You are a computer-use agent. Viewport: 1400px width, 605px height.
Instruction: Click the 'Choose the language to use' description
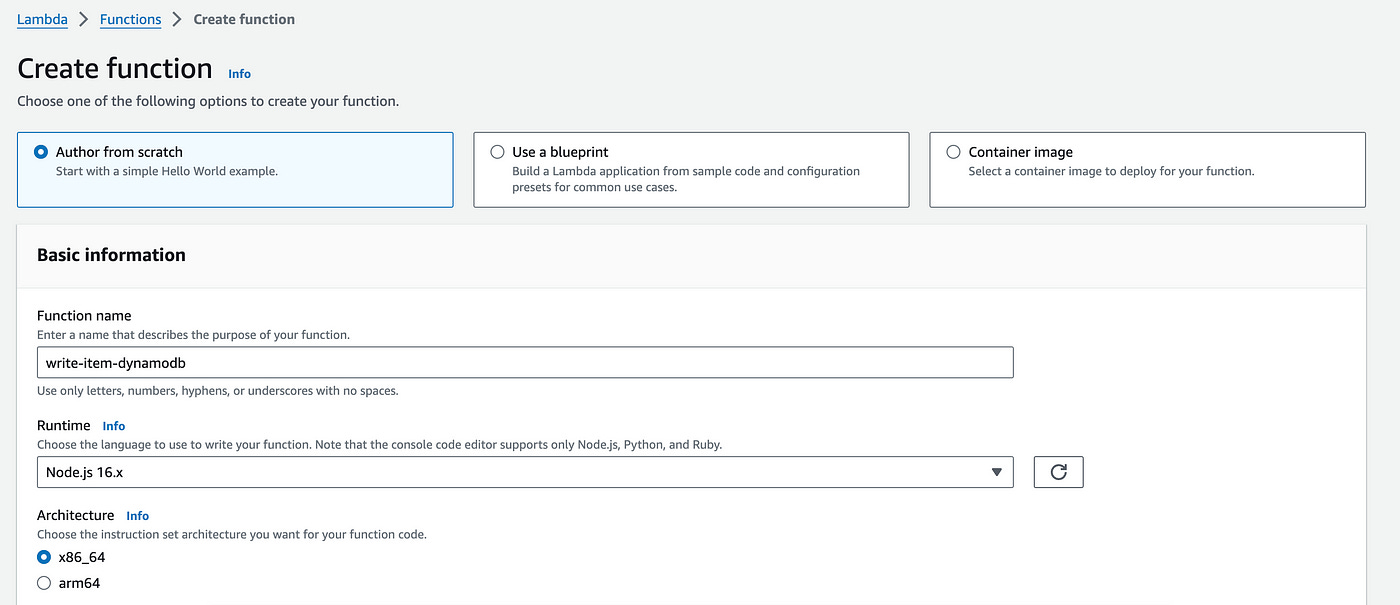pyautogui.click(x=379, y=445)
